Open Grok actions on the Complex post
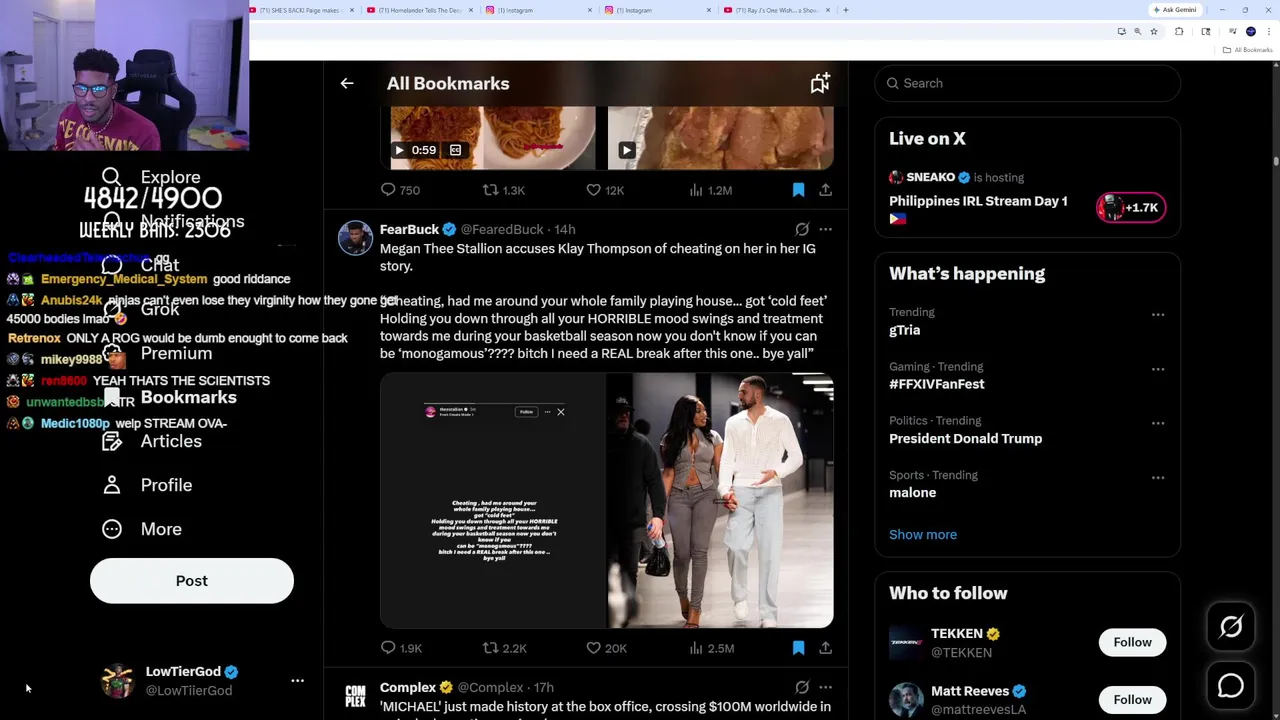 [x=802, y=688]
